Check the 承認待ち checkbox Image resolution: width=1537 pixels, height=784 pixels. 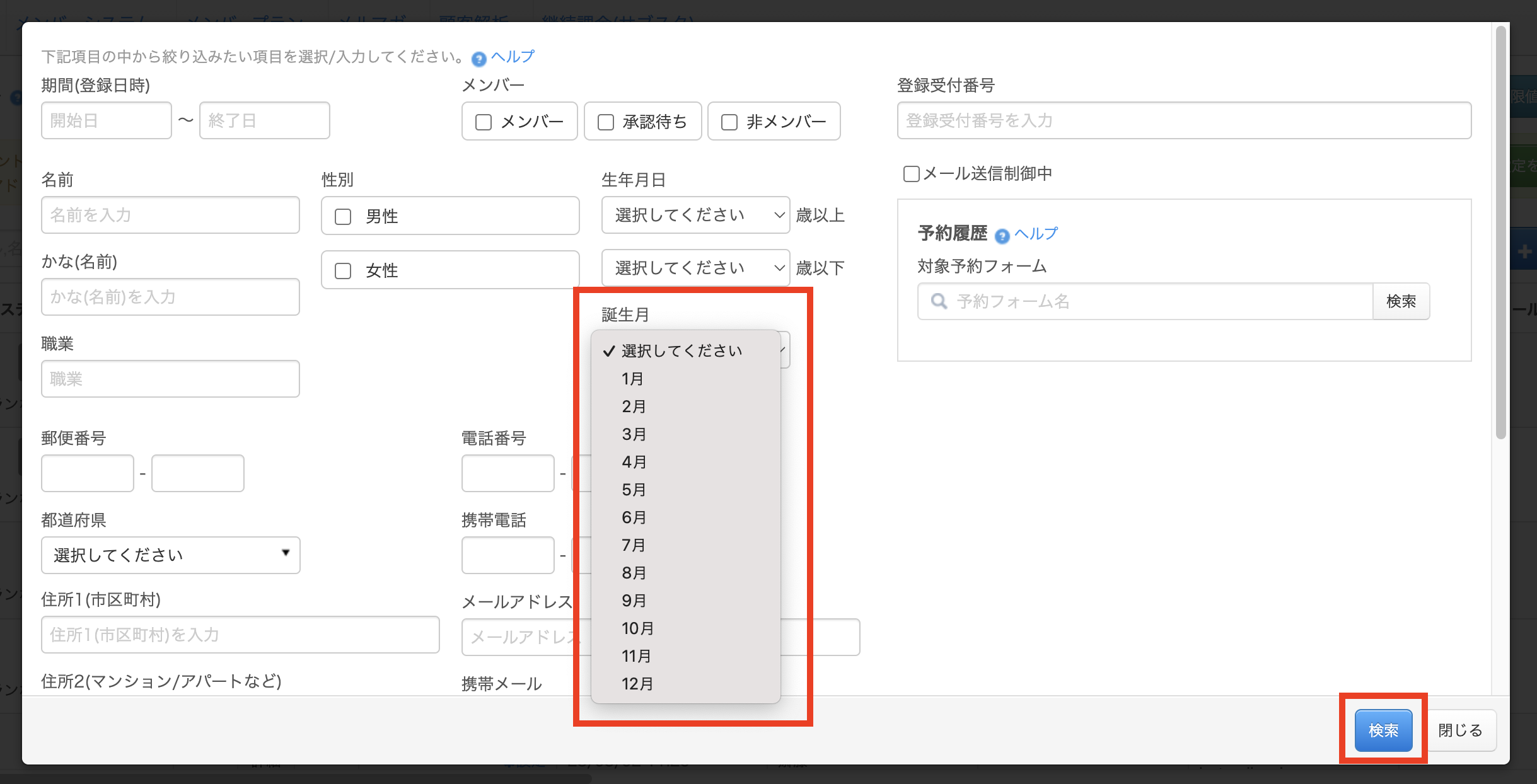pyautogui.click(x=606, y=122)
